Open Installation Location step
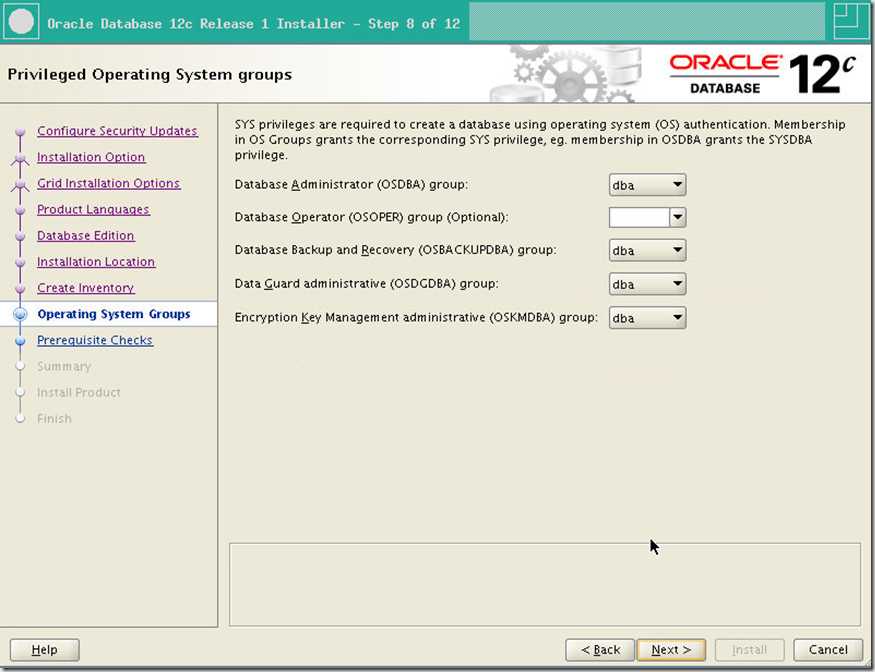This screenshot has height=672, width=875. point(96,262)
